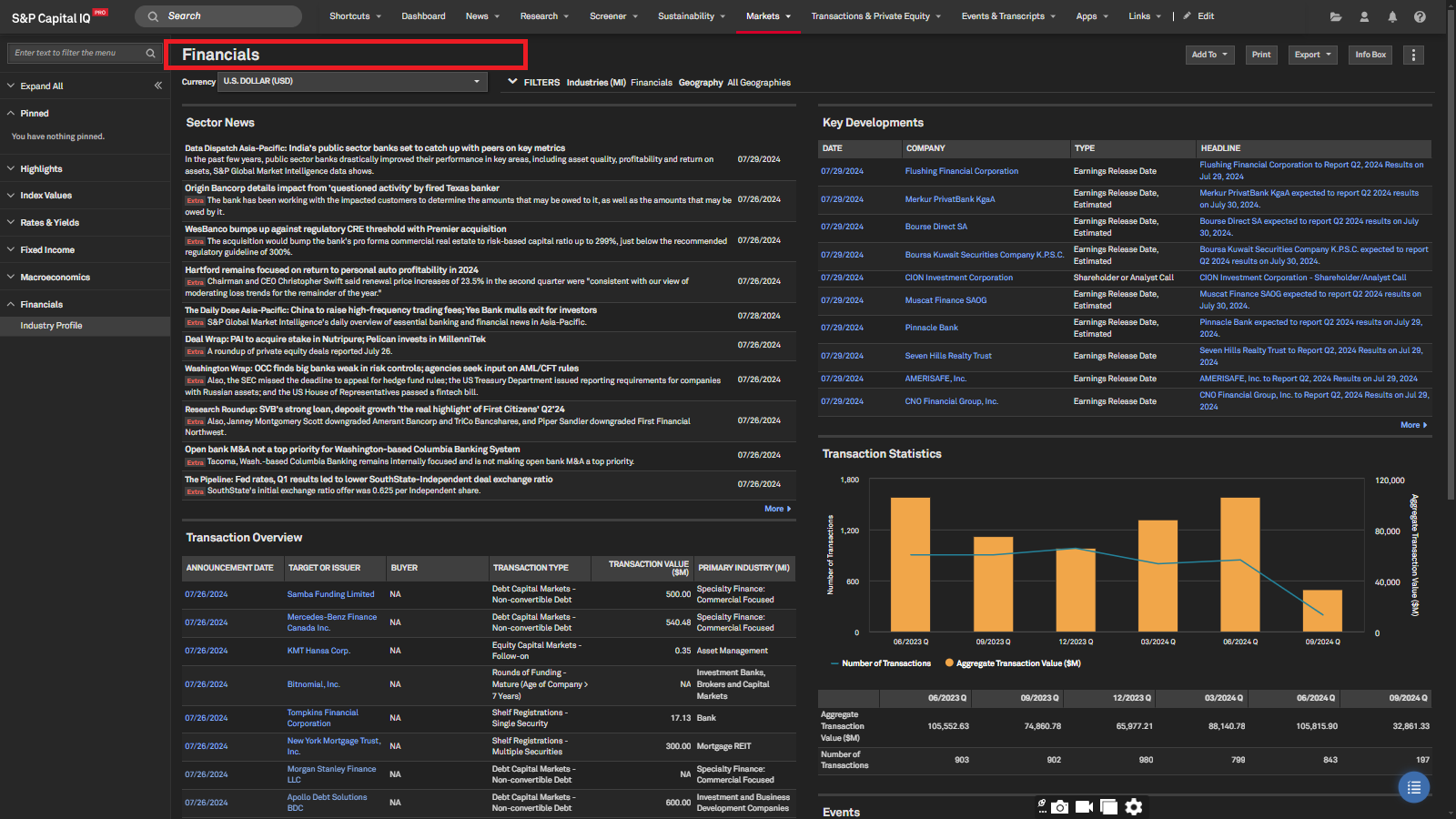Click the help question mark icon
Screen dimensions: 1456x819
[1420, 16]
